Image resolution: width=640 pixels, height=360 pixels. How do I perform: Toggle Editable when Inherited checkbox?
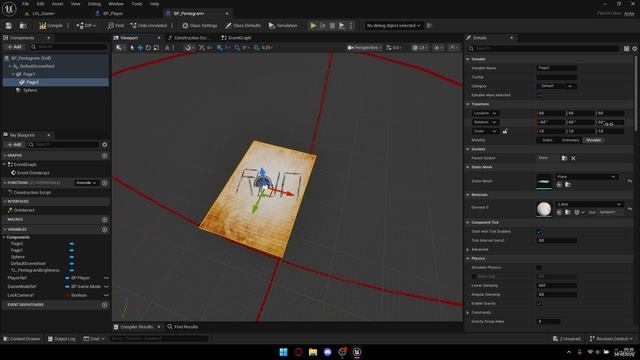pyautogui.click(x=539, y=95)
